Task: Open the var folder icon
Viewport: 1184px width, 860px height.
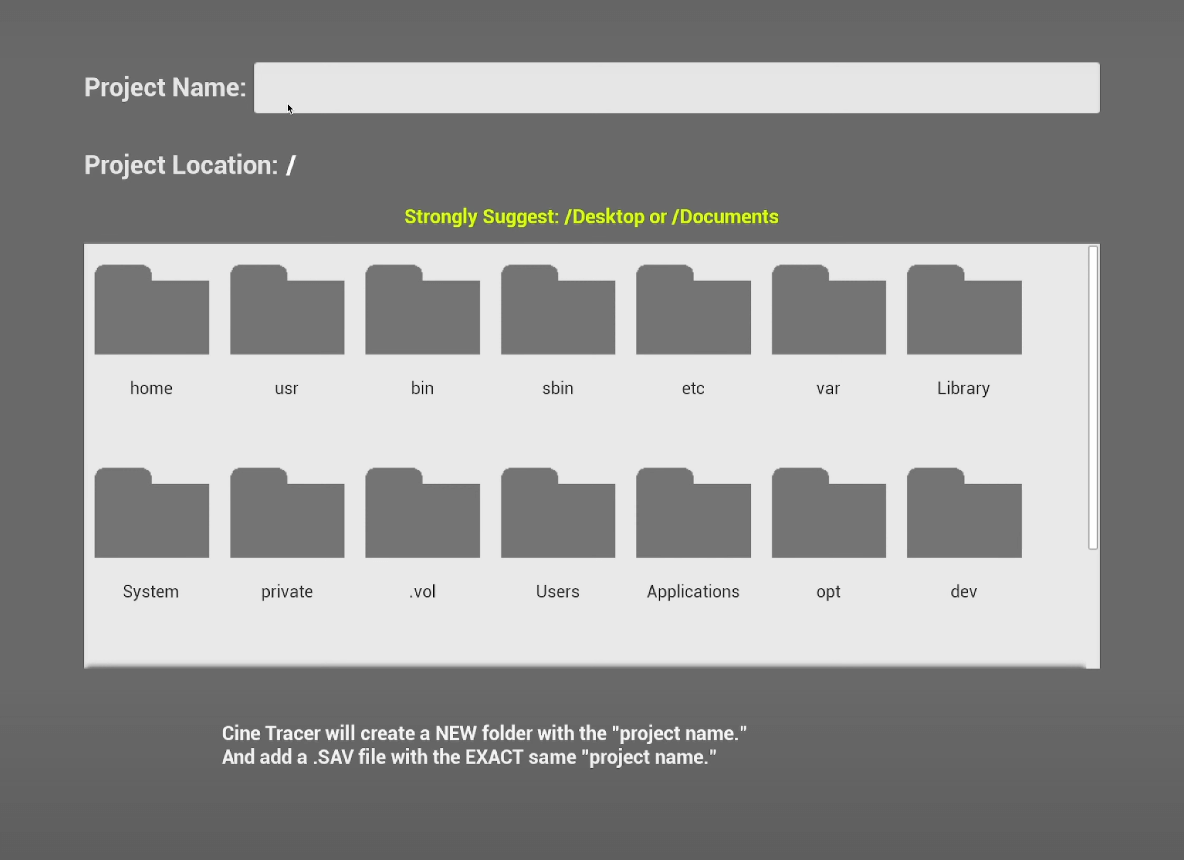Action: pos(828,310)
